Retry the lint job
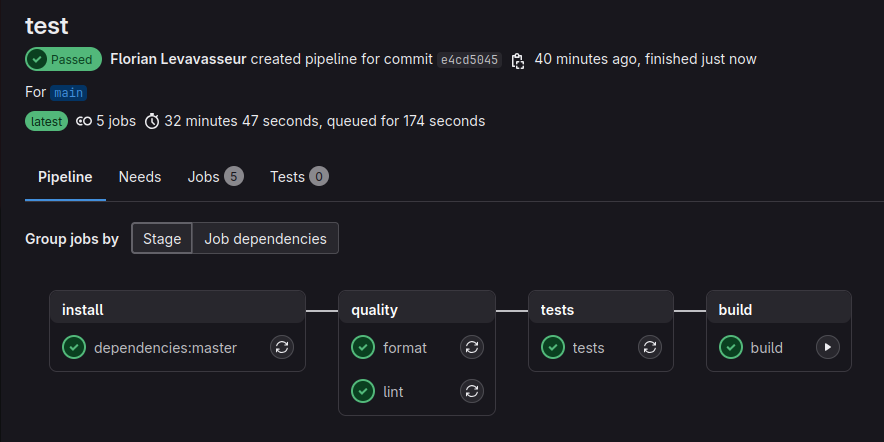Viewport: 884px width, 442px height. pos(472,392)
